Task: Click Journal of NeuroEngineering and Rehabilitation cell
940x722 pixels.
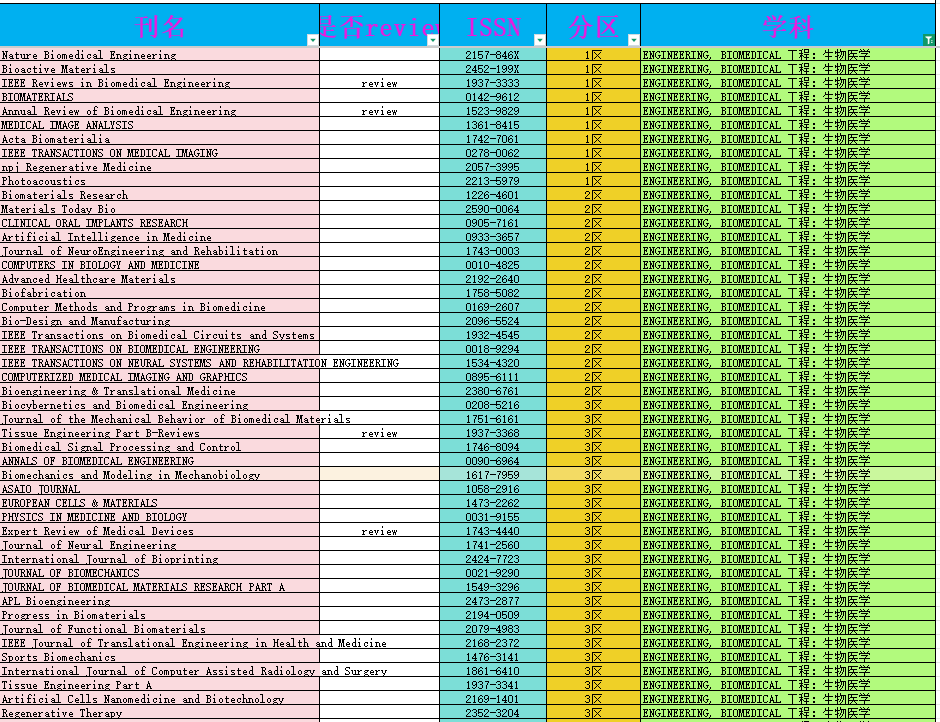Action: click(x=159, y=251)
